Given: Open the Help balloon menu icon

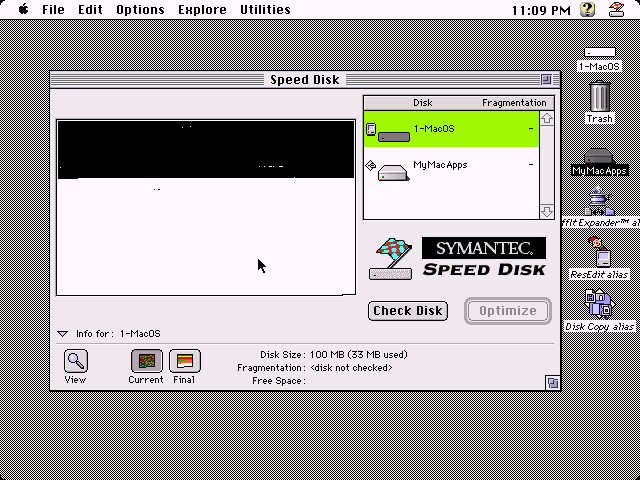Looking at the screenshot, I should click(x=587, y=9).
